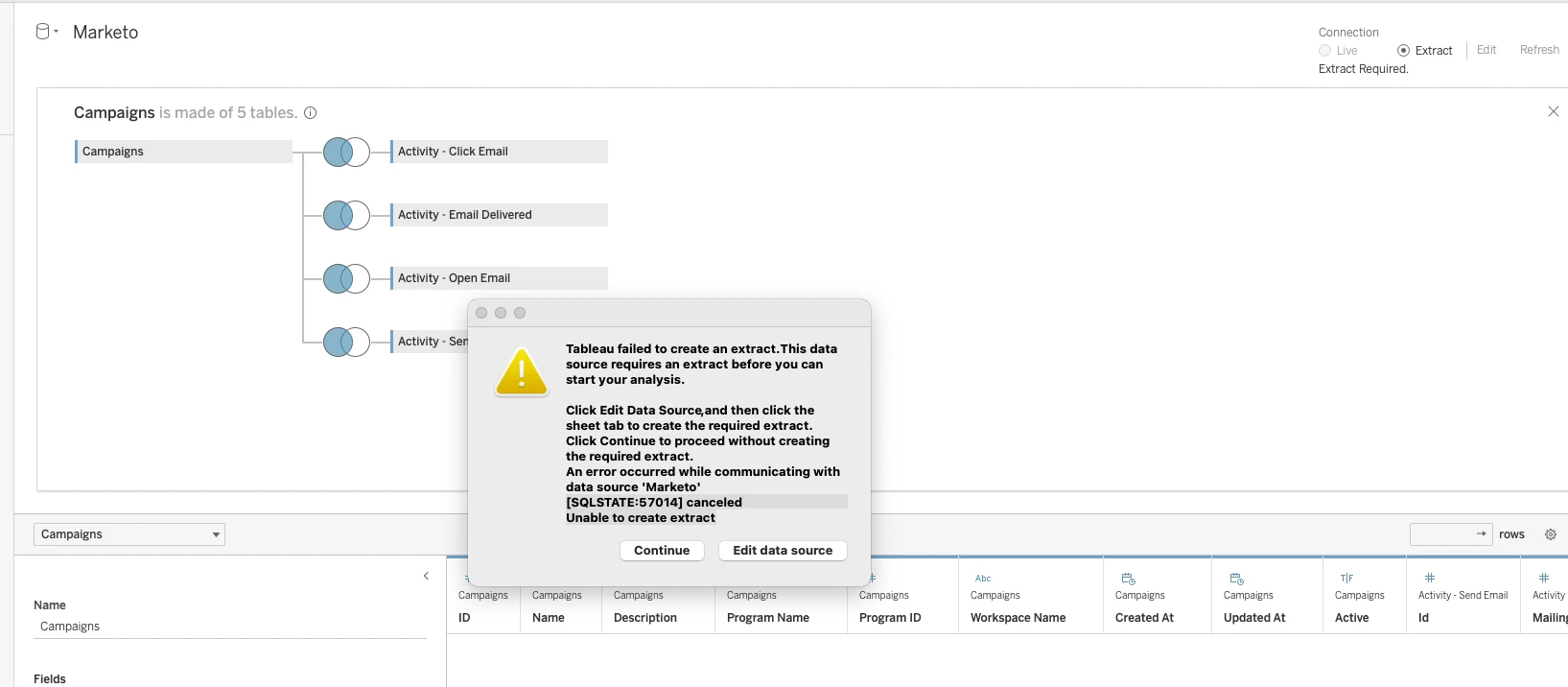Click Edit next to Extract
The image size is (1568, 687).
[x=1486, y=50]
